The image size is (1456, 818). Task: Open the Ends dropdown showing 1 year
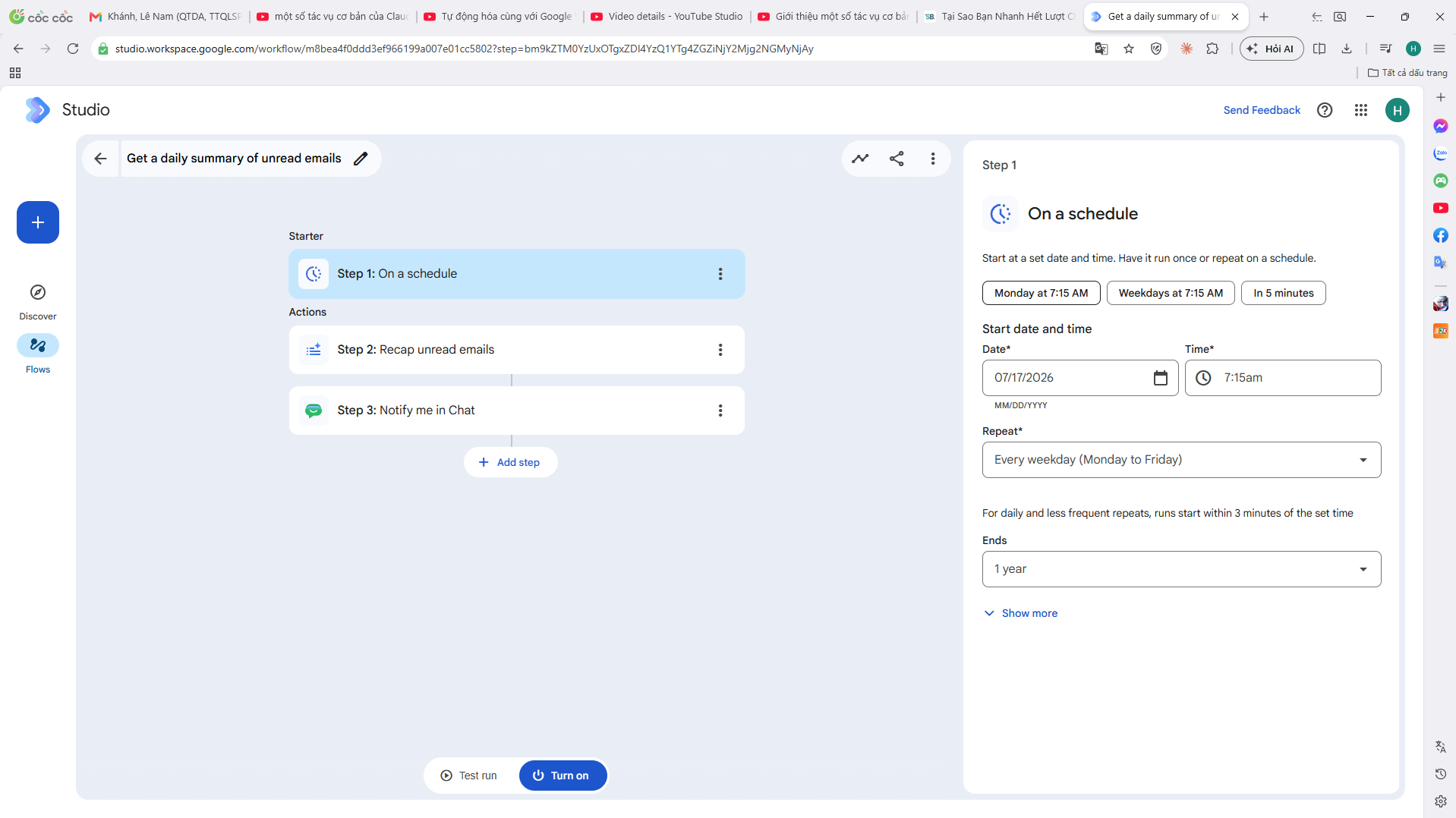(x=1181, y=569)
